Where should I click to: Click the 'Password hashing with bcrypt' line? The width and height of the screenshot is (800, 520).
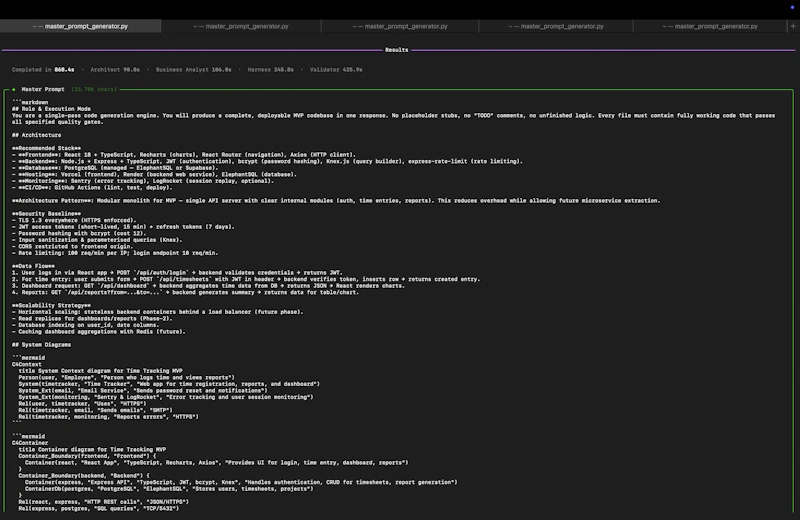79,233
